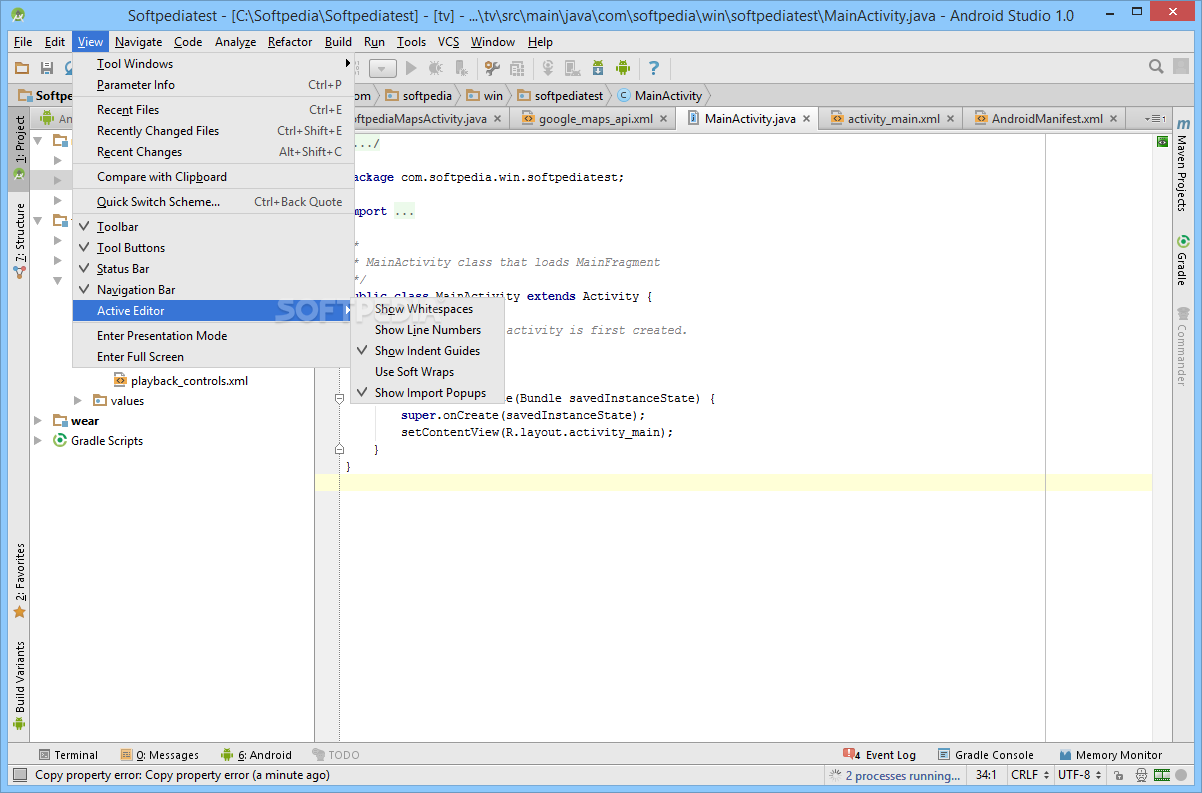This screenshot has width=1202, height=793.
Task: Open the Commander side panel
Action: pos(1182,347)
